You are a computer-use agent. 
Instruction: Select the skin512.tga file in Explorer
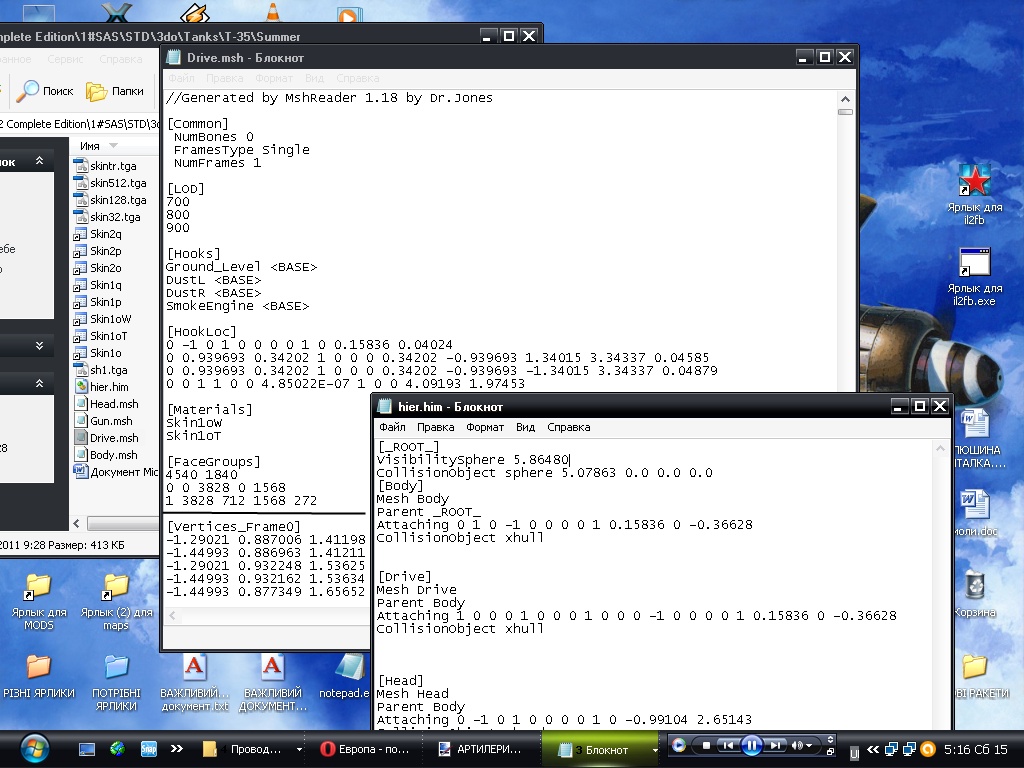117,183
